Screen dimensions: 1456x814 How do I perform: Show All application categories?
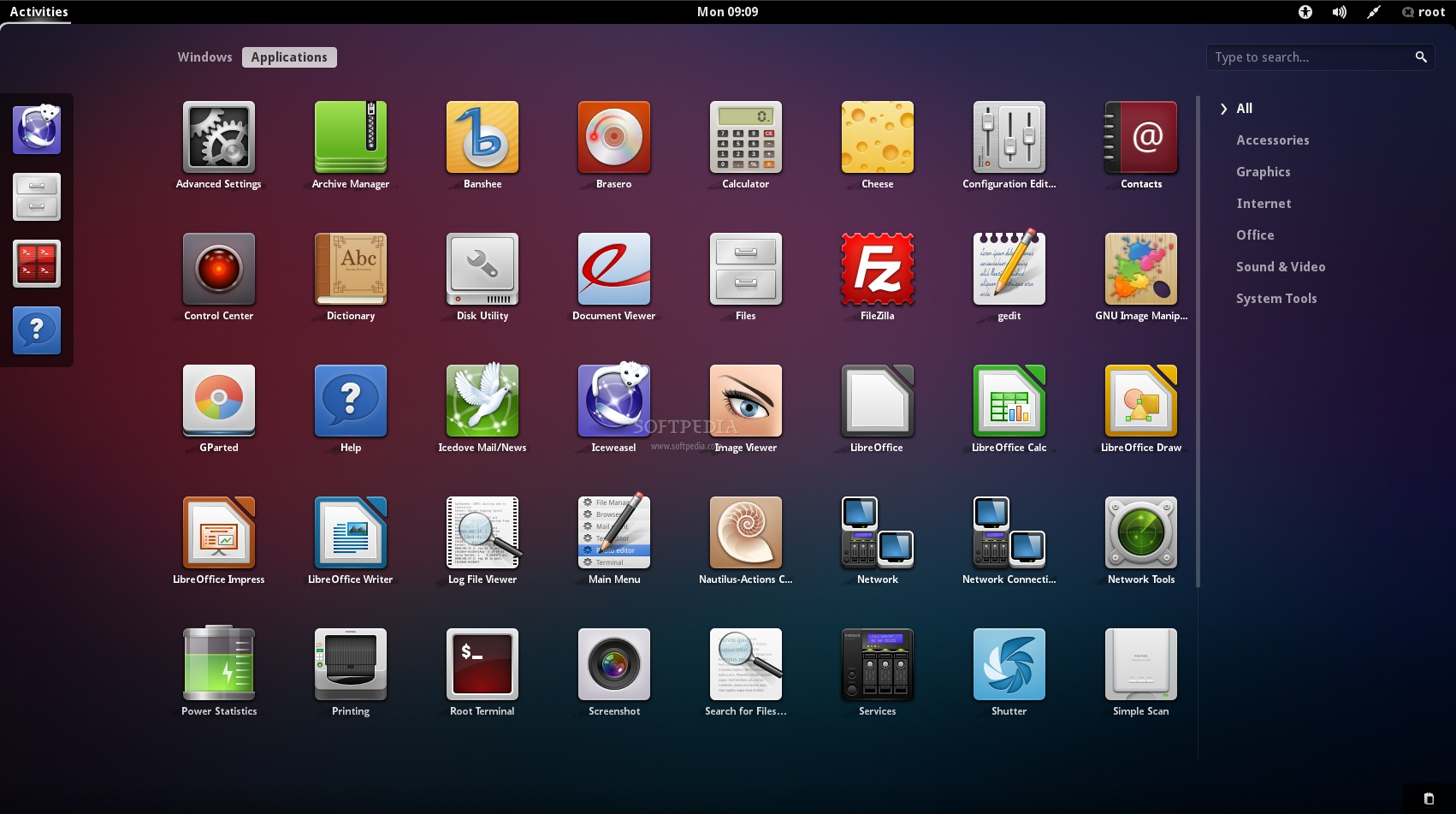[x=1244, y=109]
